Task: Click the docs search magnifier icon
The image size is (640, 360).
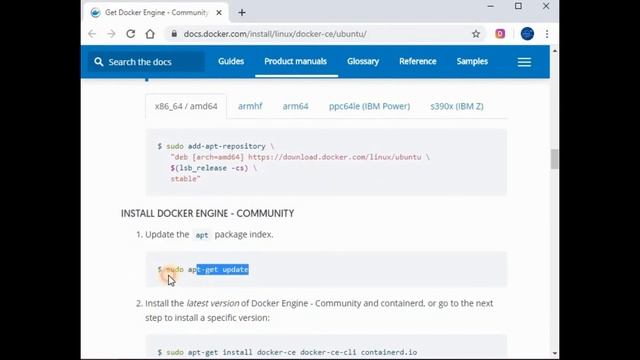Action: pos(98,62)
